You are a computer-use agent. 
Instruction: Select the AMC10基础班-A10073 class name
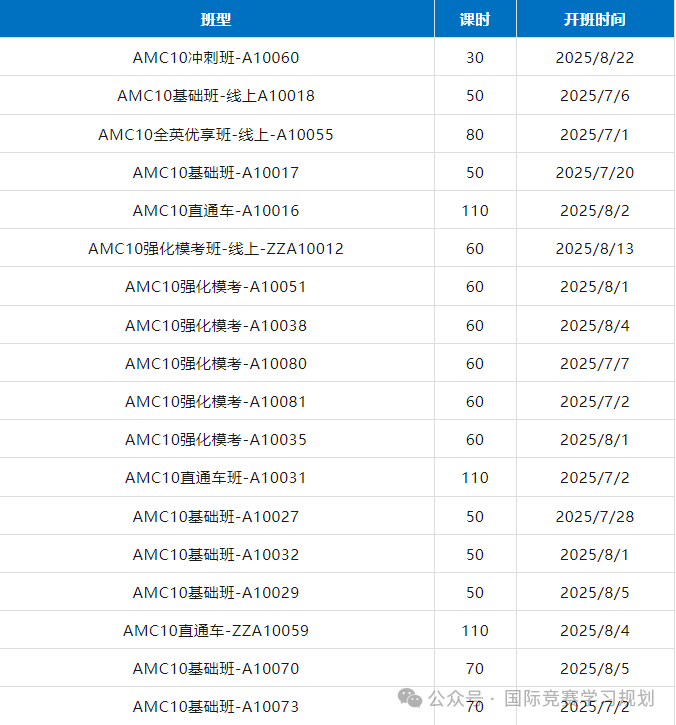[x=216, y=707]
